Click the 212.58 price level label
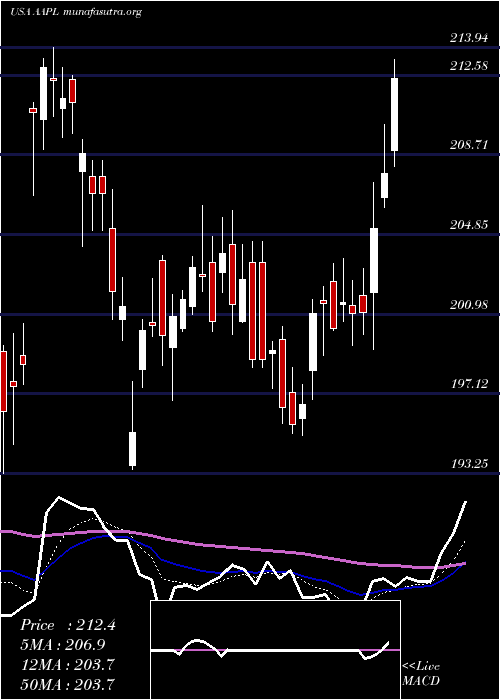 (468, 67)
